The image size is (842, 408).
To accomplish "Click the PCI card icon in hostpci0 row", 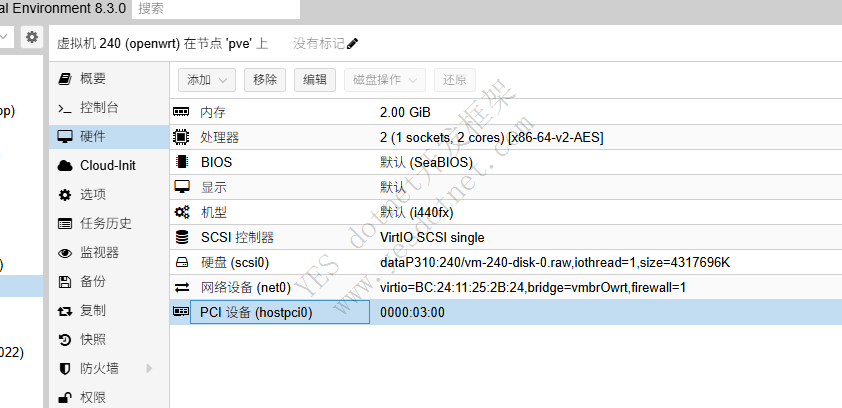I will pos(180,311).
